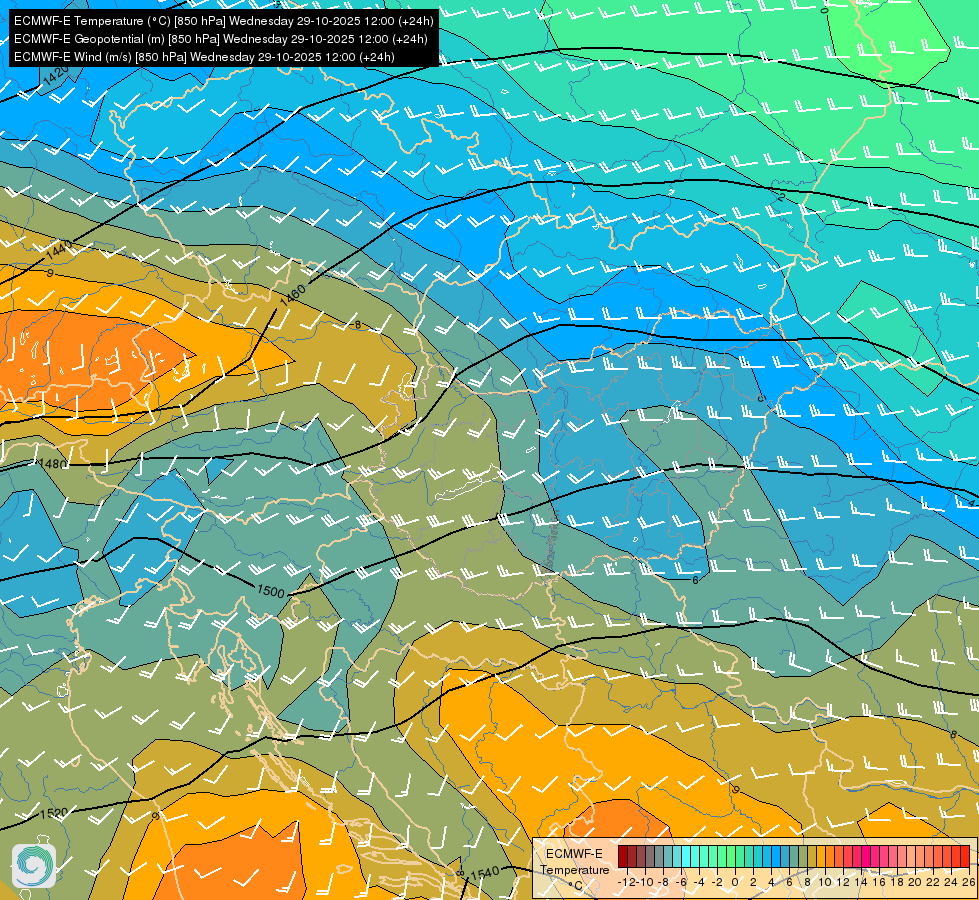Select the ECMWF-E Geopotential (m) header line
Screen dimensions: 979x900
[x=220, y=39]
